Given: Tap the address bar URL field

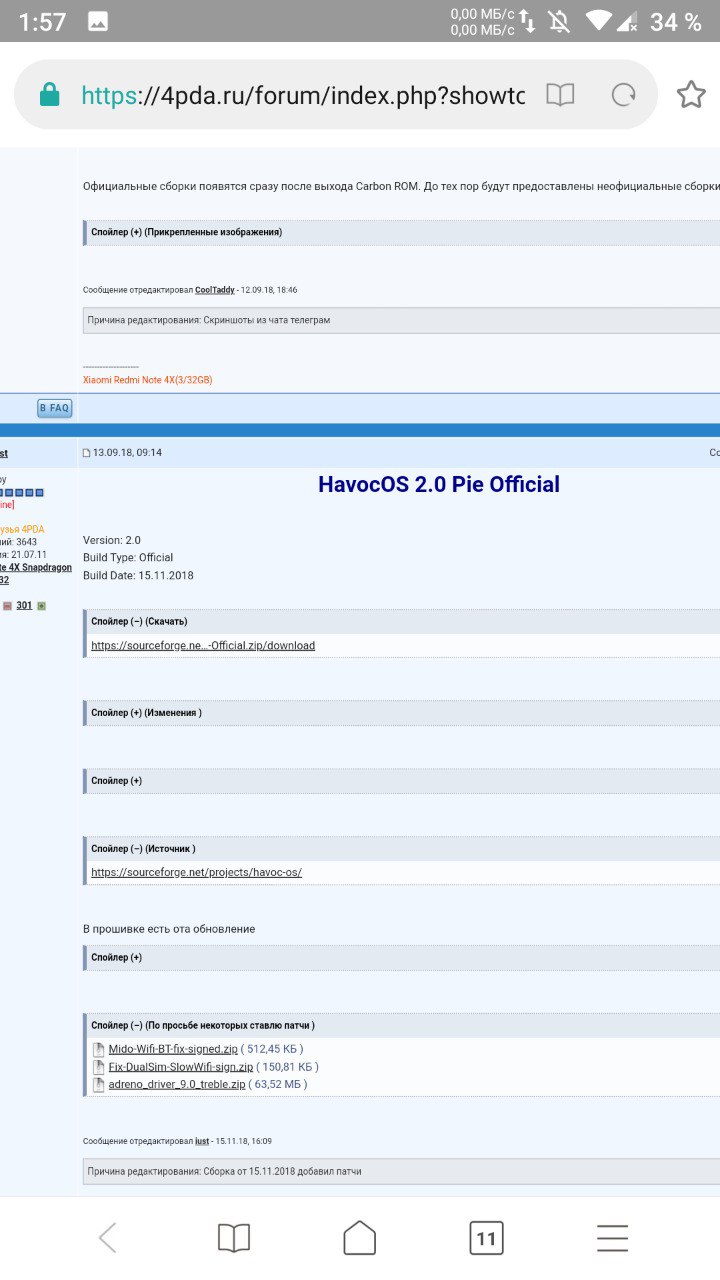Looking at the screenshot, I should (x=303, y=95).
